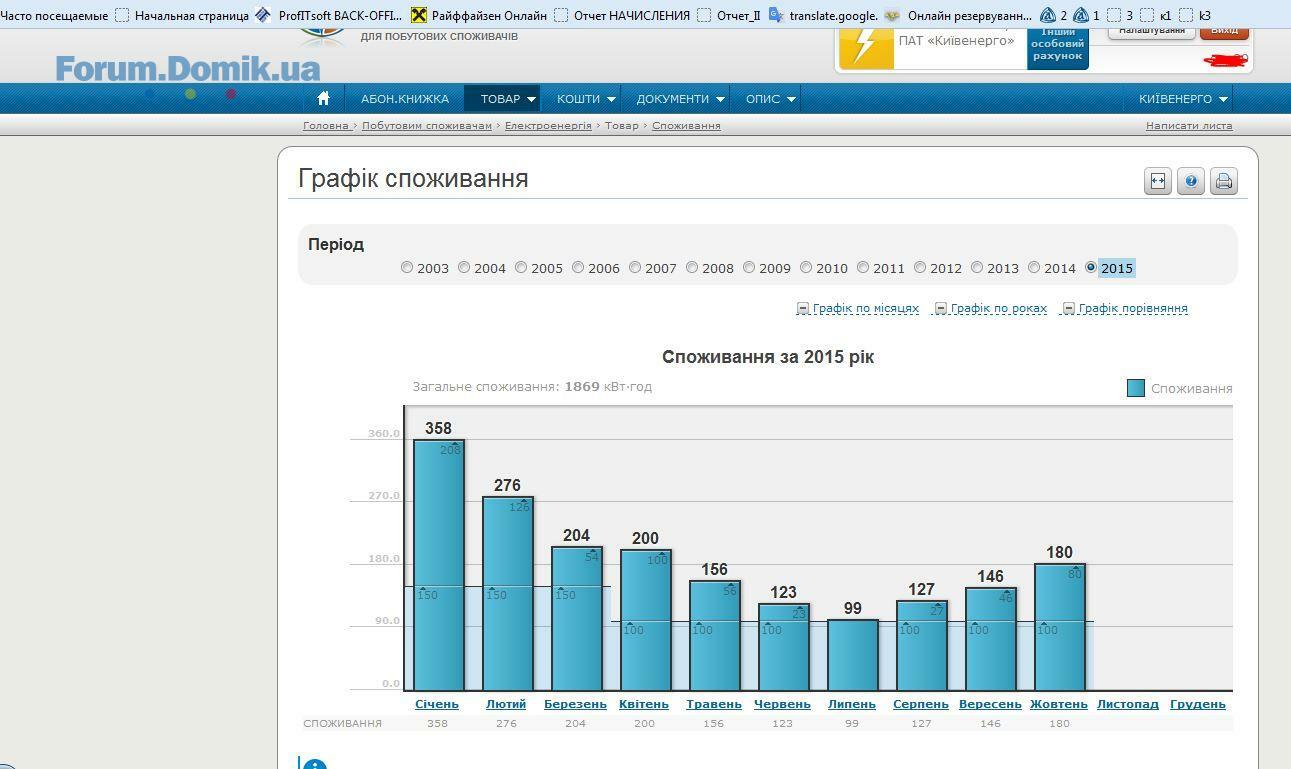Collapse the Графік по місяцях section

coord(802,308)
